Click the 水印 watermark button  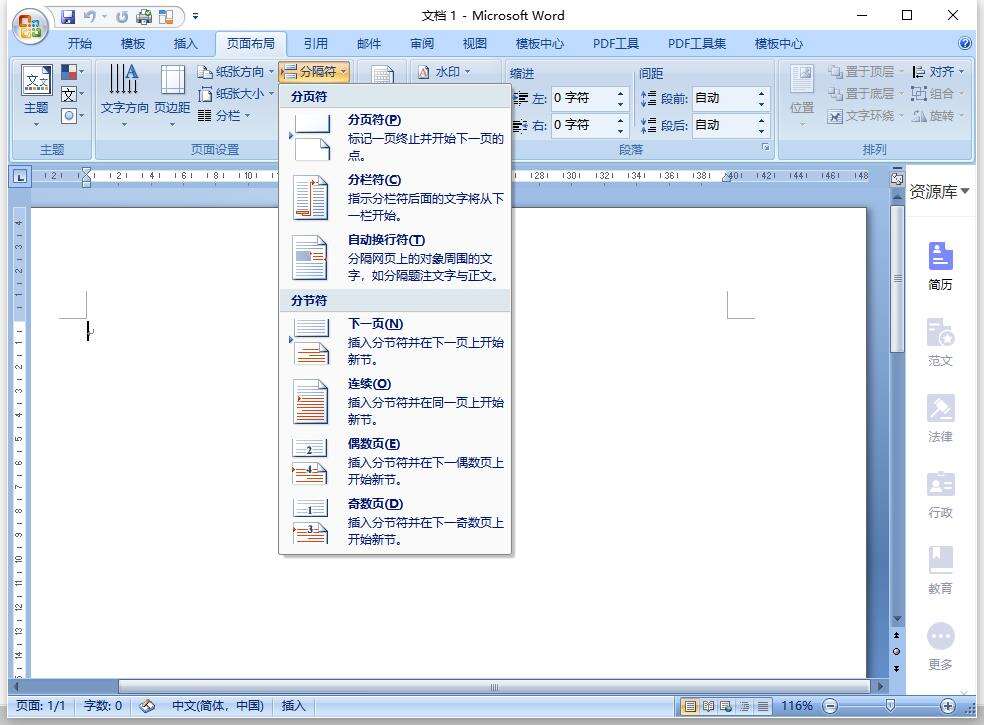(444, 72)
